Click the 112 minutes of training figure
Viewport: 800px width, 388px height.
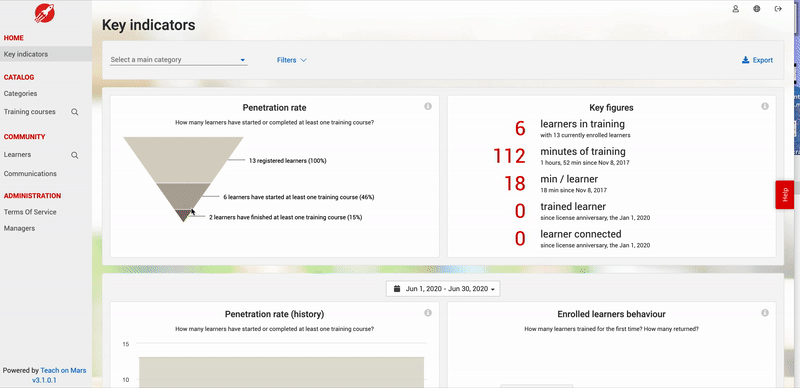pyautogui.click(x=509, y=155)
